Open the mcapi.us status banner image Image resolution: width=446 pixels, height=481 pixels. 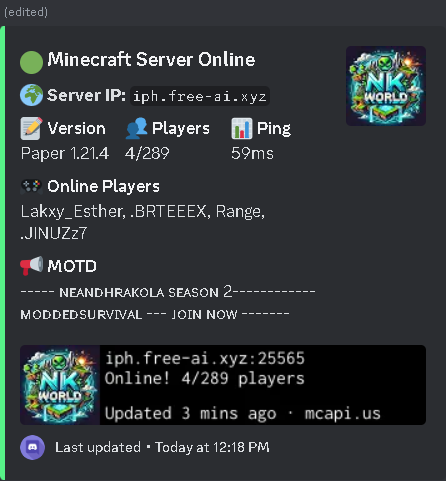223,385
